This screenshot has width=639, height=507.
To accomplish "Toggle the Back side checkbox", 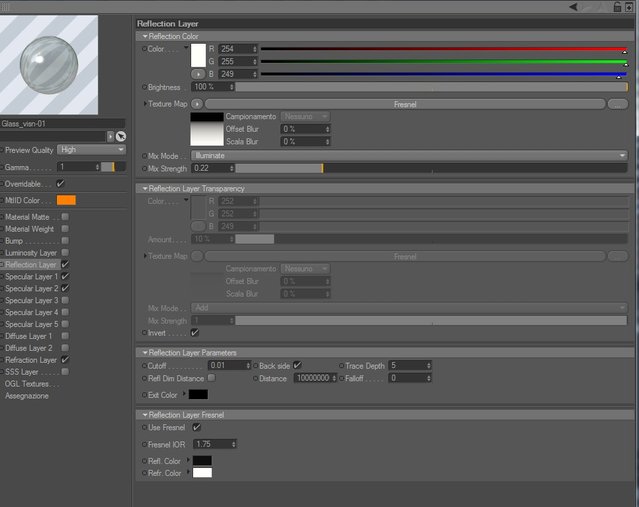I will (x=297, y=365).
